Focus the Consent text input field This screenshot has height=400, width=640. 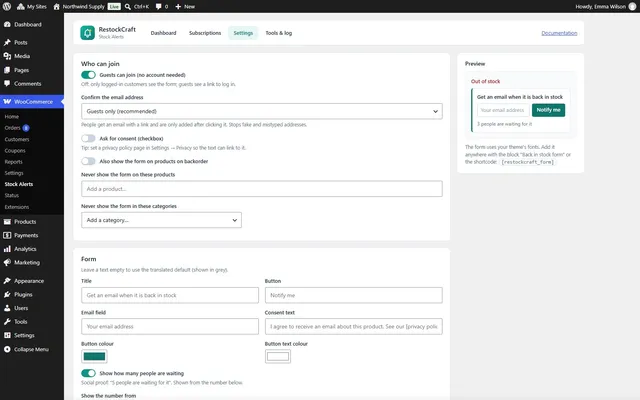[x=353, y=327]
